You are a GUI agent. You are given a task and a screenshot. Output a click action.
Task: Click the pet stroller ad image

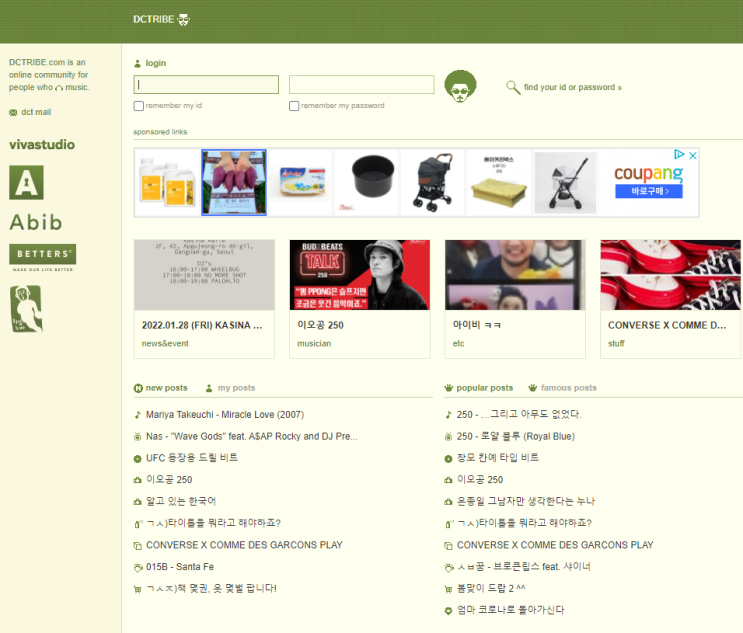click(x=433, y=182)
